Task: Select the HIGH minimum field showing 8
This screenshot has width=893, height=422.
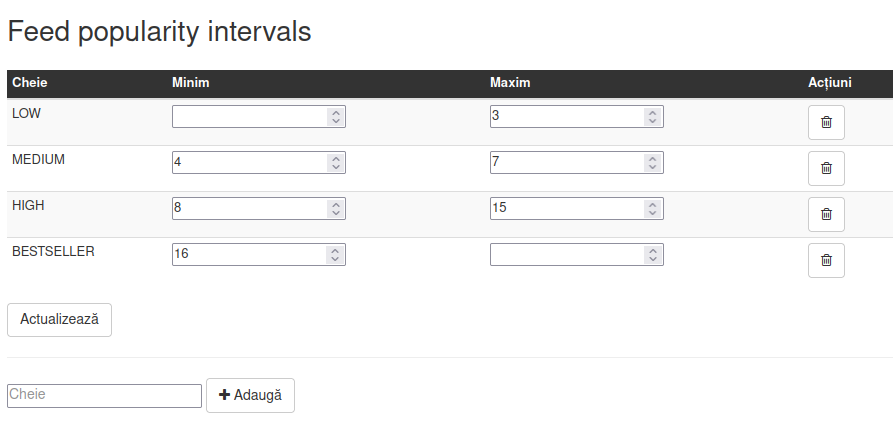Action: (259, 208)
